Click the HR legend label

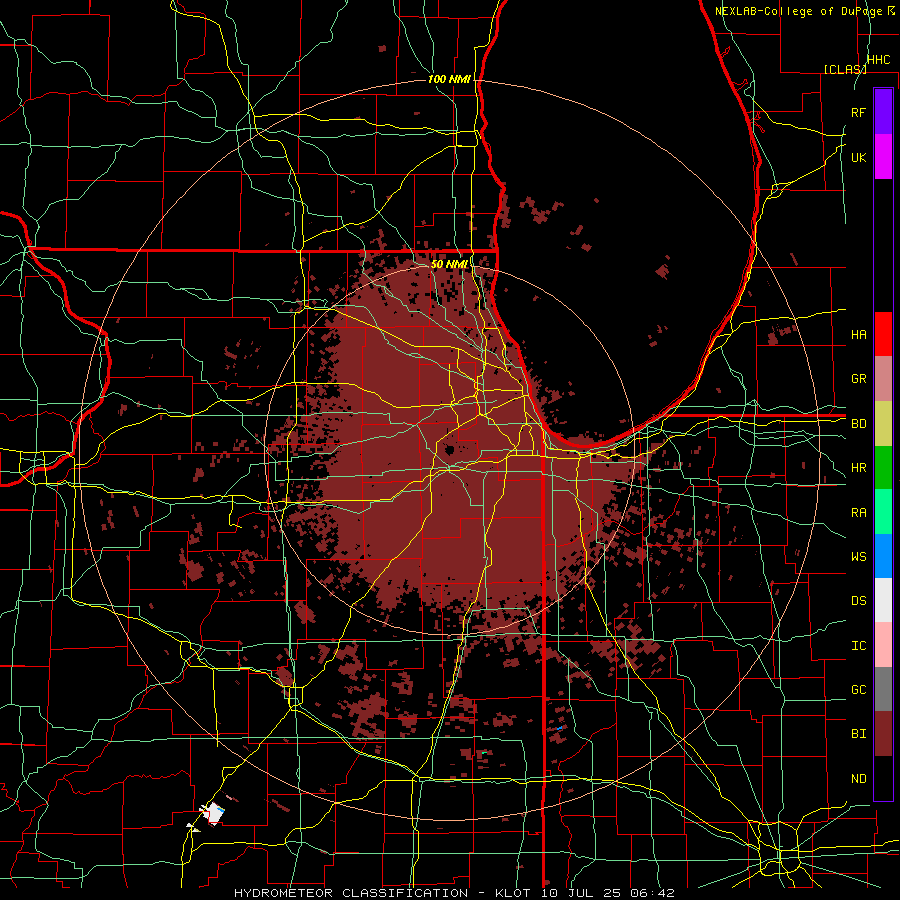click(x=859, y=468)
